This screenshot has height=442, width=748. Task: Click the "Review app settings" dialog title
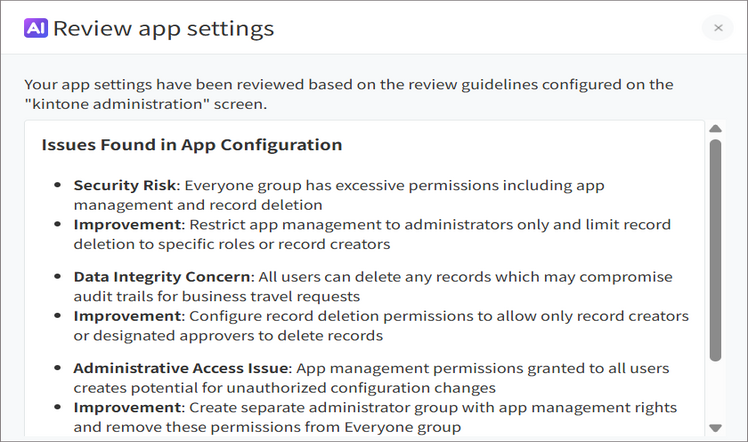163,28
